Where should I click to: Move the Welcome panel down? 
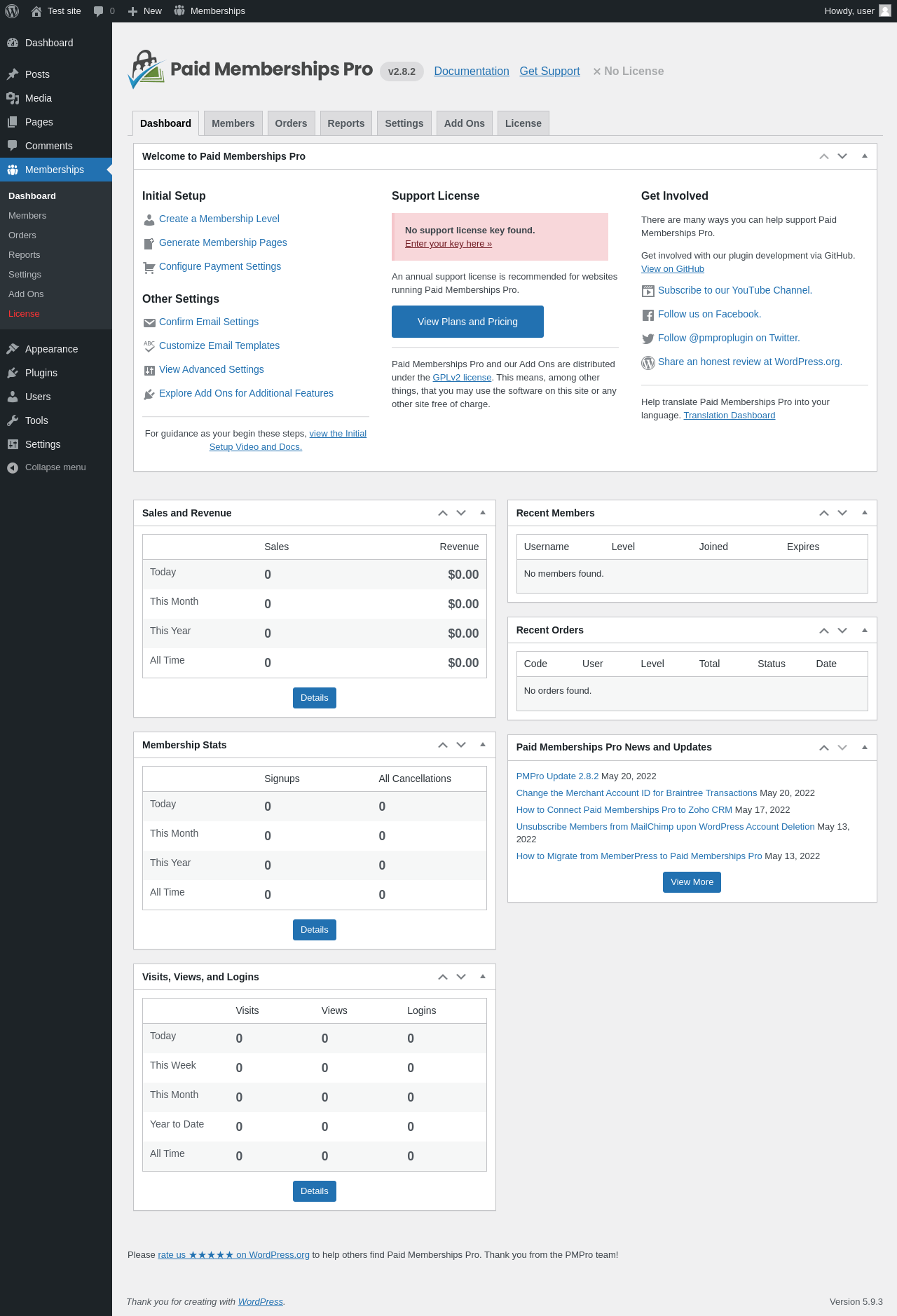click(842, 156)
